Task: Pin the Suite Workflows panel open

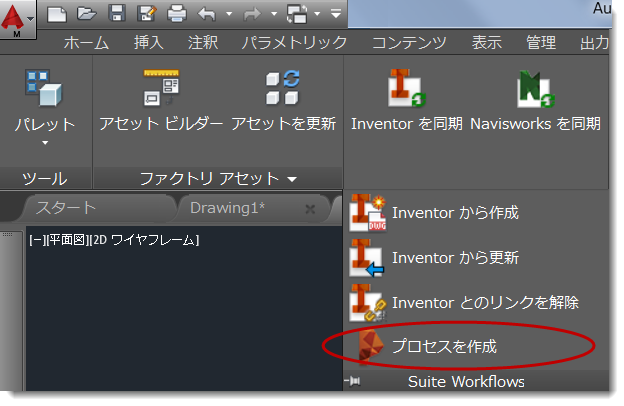Action: (x=353, y=381)
